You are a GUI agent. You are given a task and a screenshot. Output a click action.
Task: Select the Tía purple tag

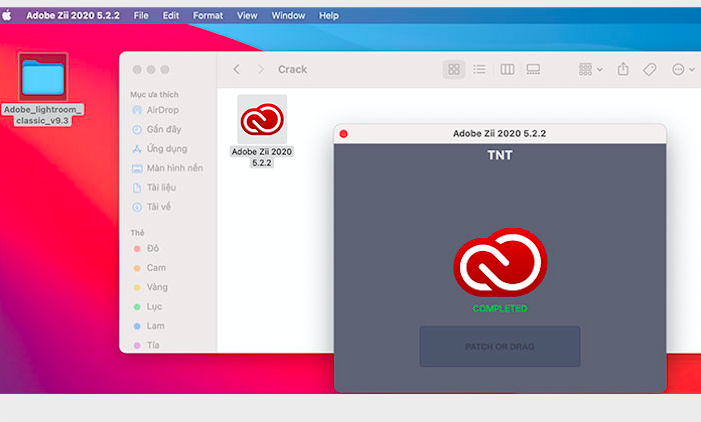pyautogui.click(x=146, y=345)
